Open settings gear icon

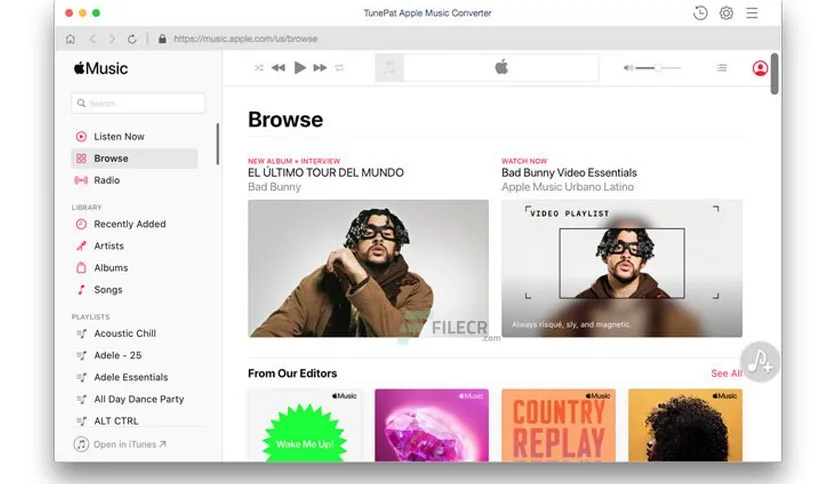coord(726,13)
